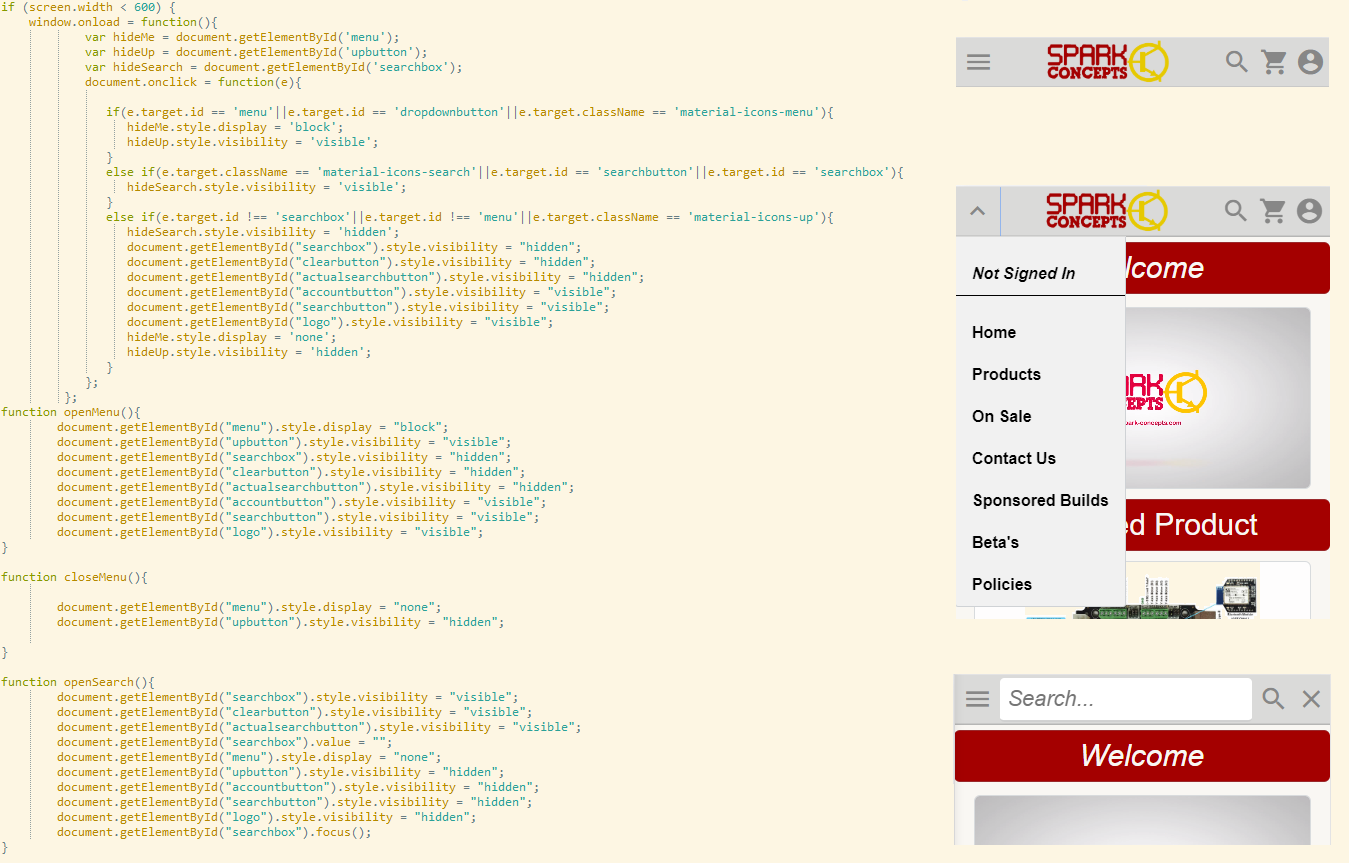Click the account icon in the middle mockup header
This screenshot has width=1349, height=863.
pos(1309,211)
